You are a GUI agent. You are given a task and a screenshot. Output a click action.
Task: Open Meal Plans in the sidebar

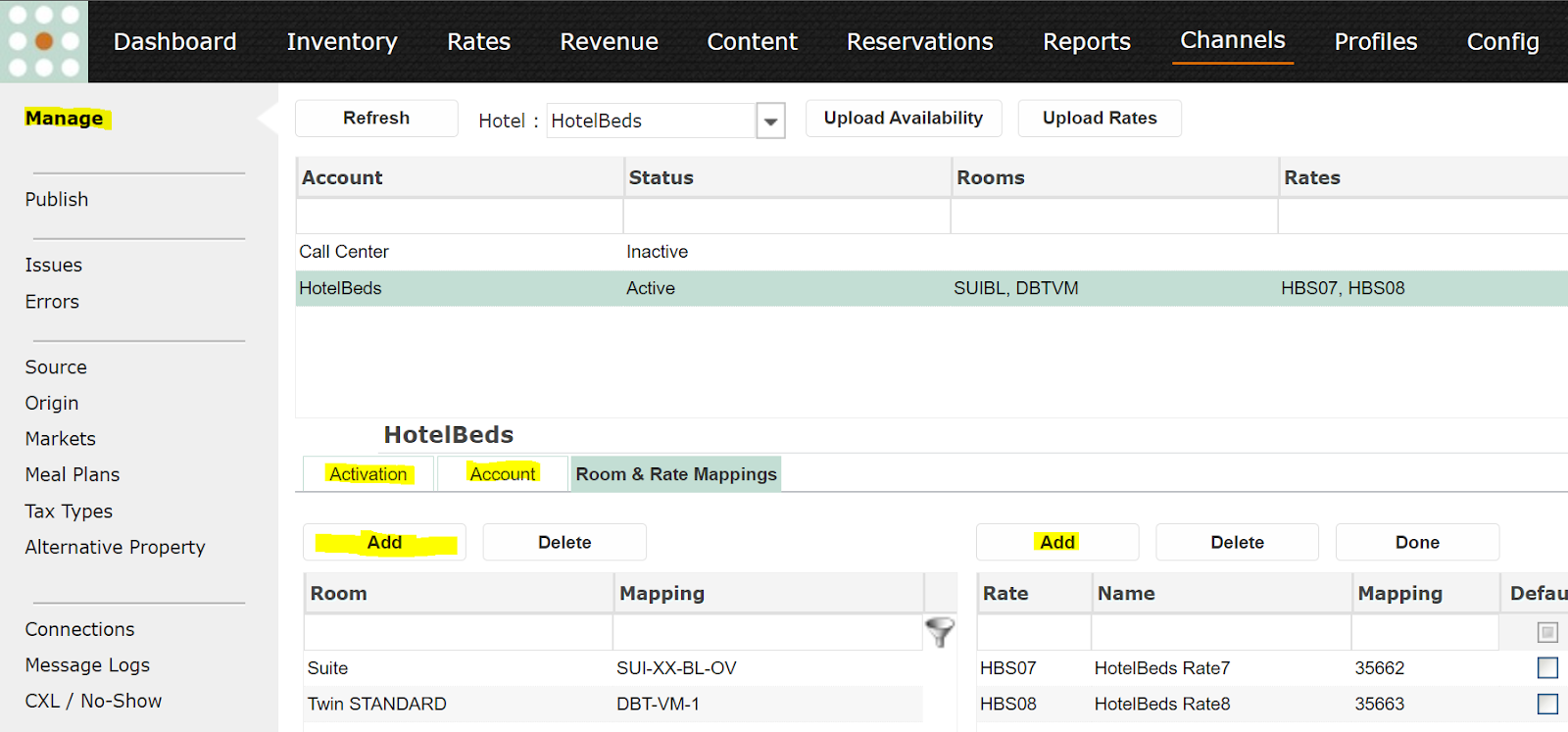tap(73, 474)
